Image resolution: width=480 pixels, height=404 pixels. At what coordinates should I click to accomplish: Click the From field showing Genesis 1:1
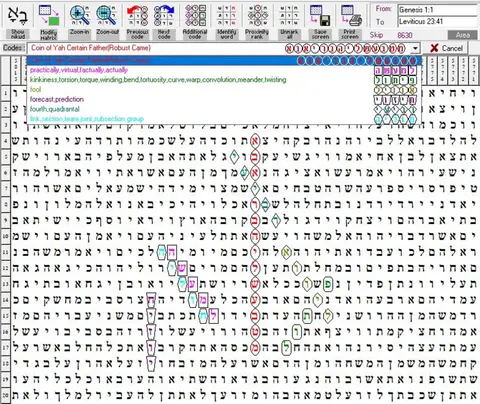tap(438, 10)
